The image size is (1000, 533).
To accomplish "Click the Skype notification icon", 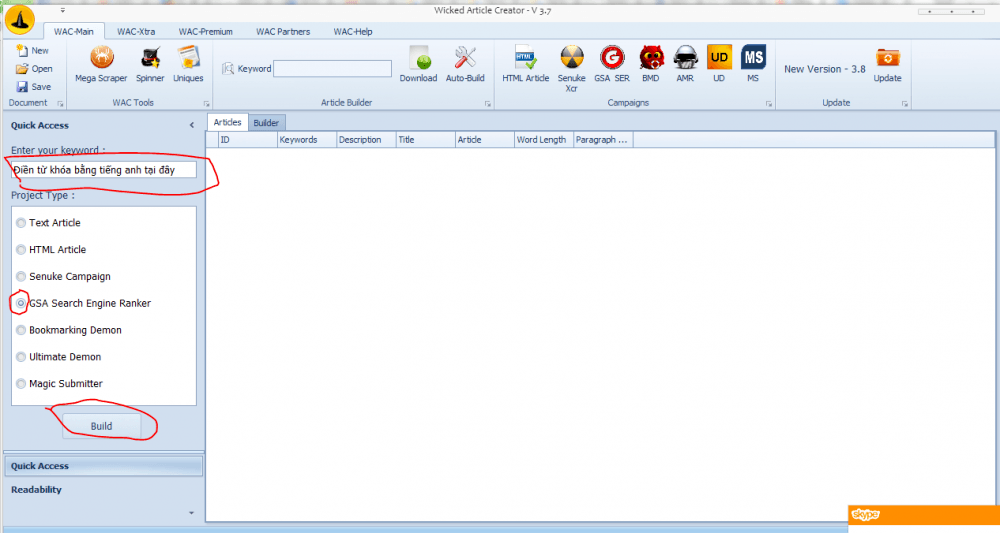I will 865,515.
